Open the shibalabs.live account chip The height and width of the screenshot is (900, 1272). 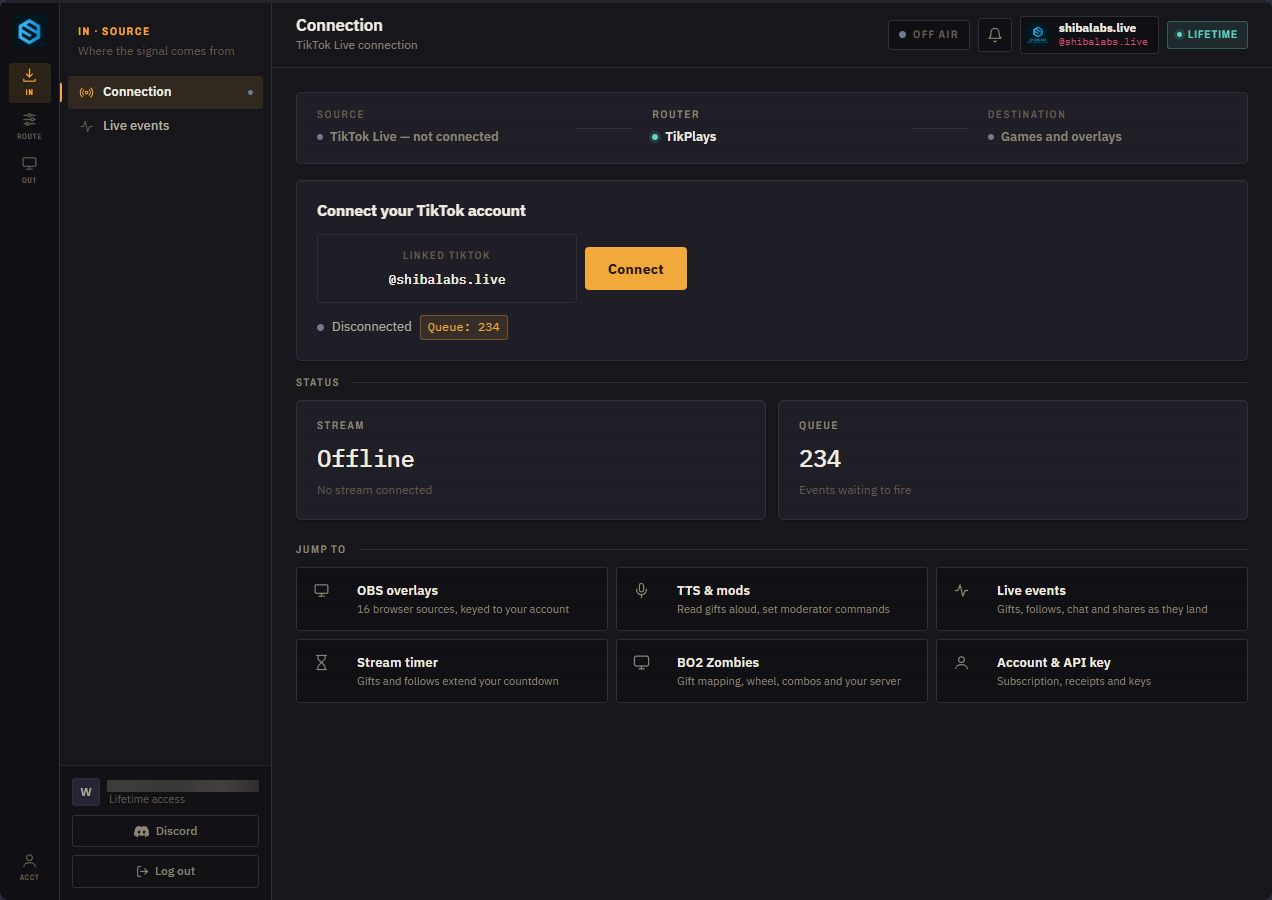click(1089, 34)
